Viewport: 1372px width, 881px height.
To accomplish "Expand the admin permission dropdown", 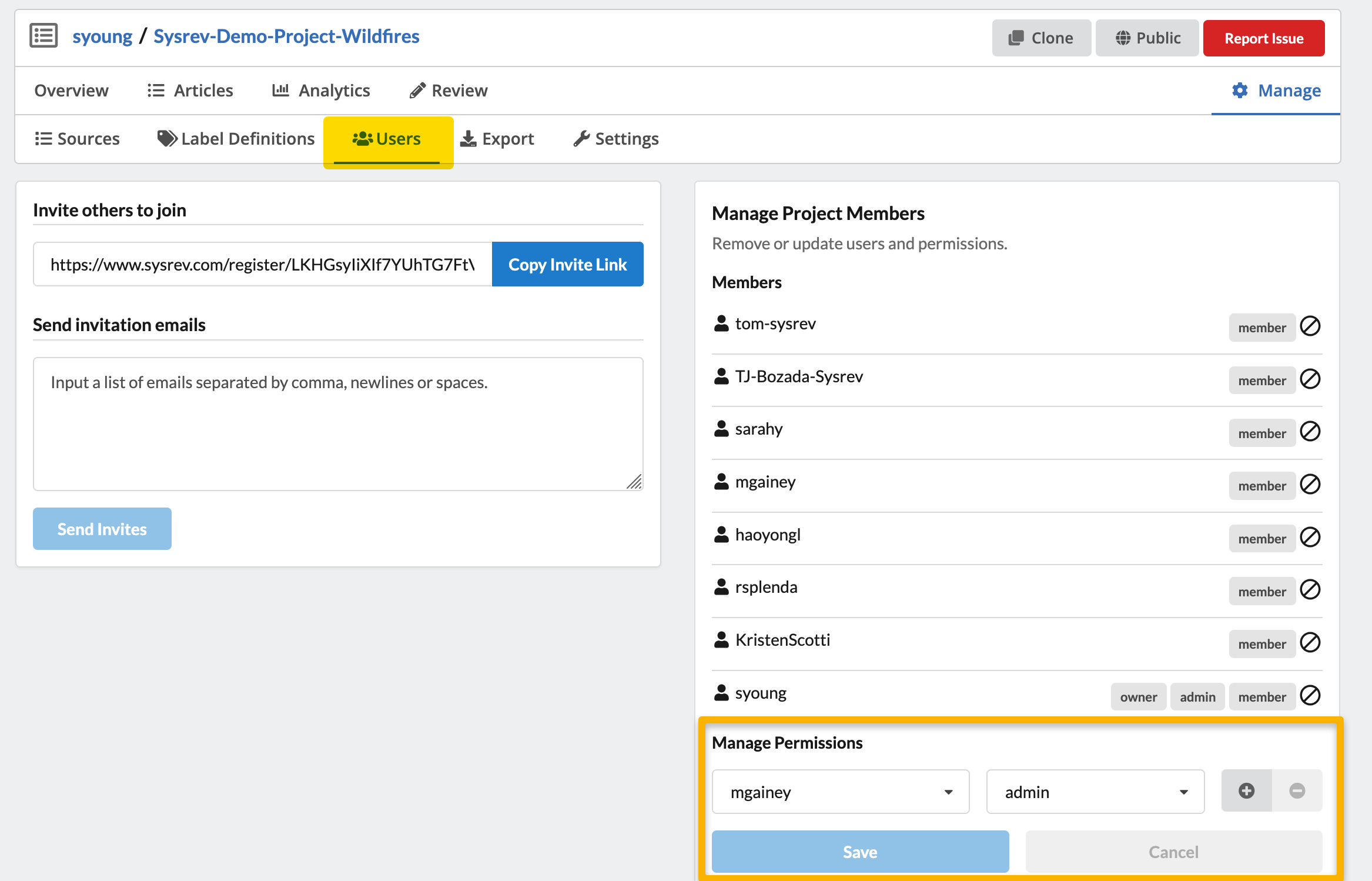I will (1095, 792).
